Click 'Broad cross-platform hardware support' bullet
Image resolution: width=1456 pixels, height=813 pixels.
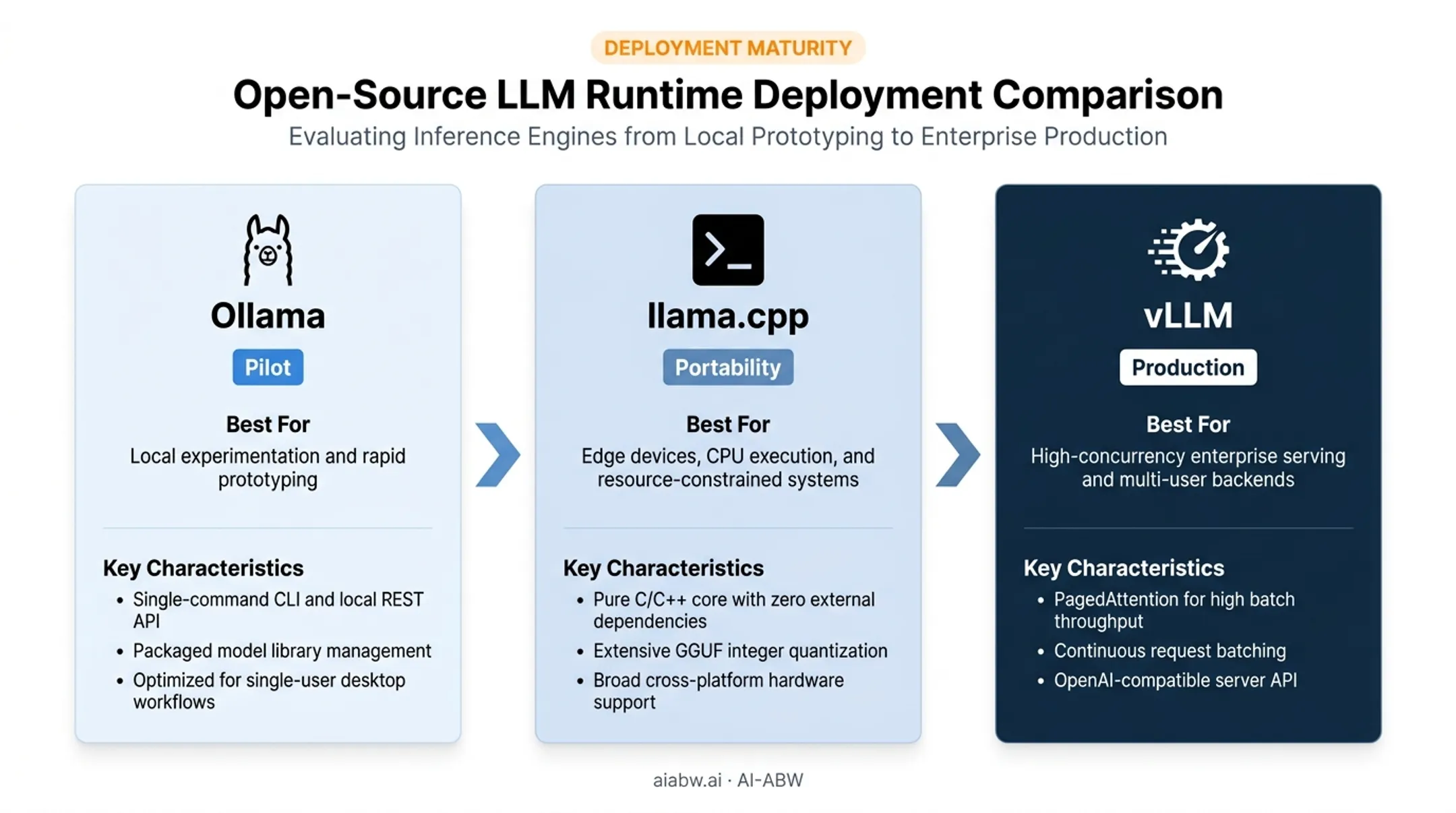pyautogui.click(x=719, y=691)
